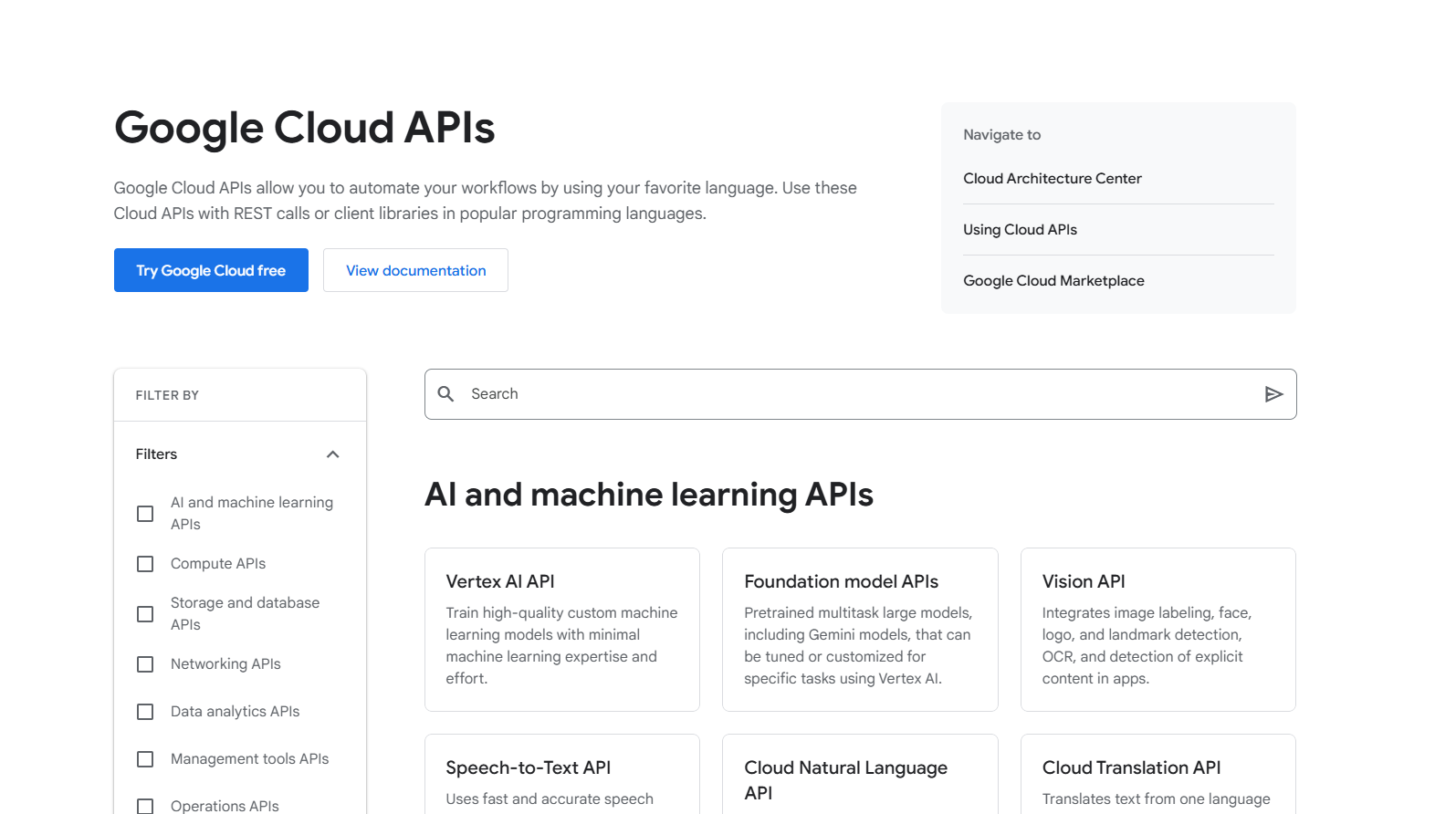Check the Management tools APIs filter

pyautogui.click(x=145, y=759)
